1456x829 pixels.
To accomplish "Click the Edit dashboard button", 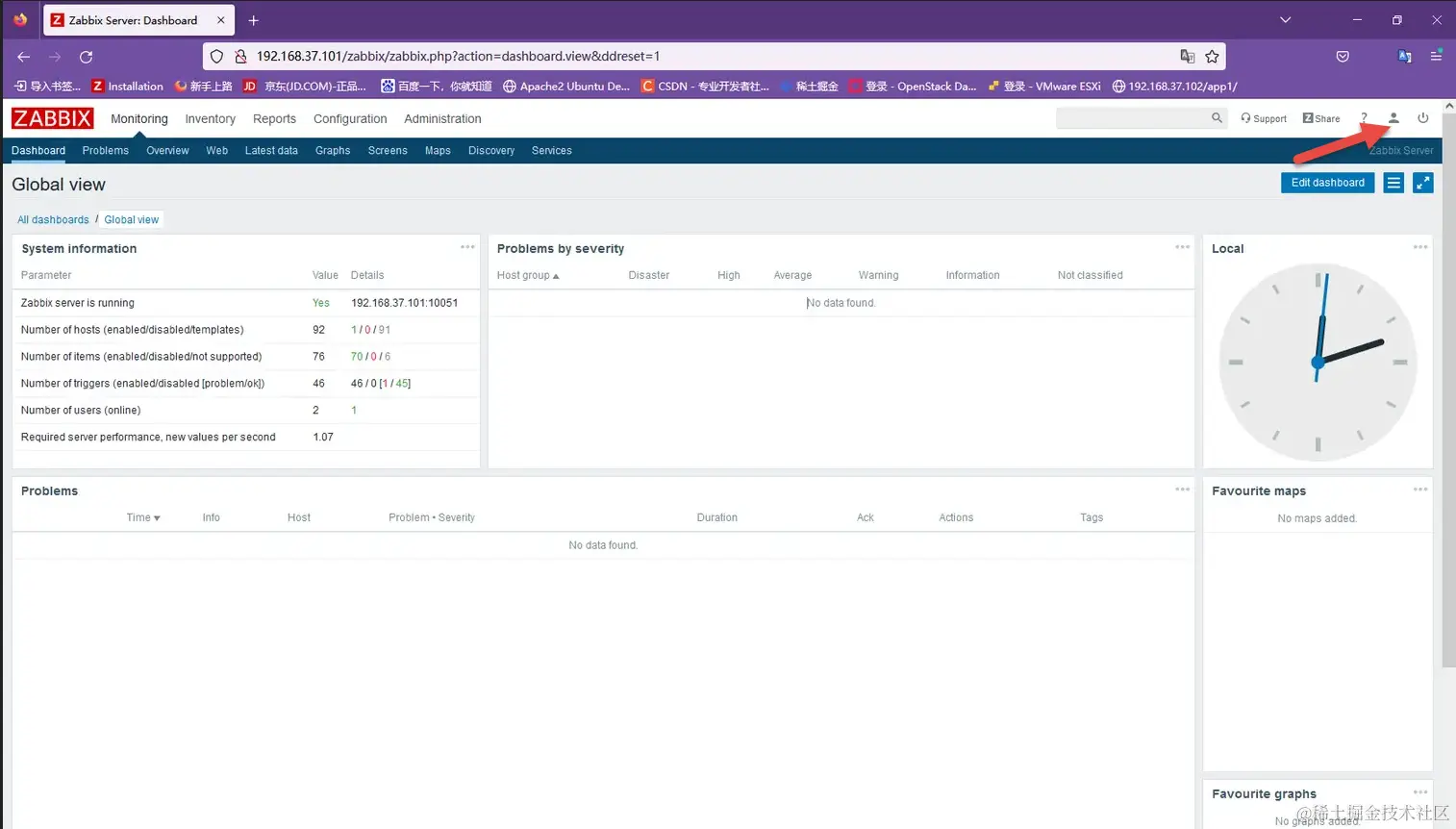I will coord(1327,183).
